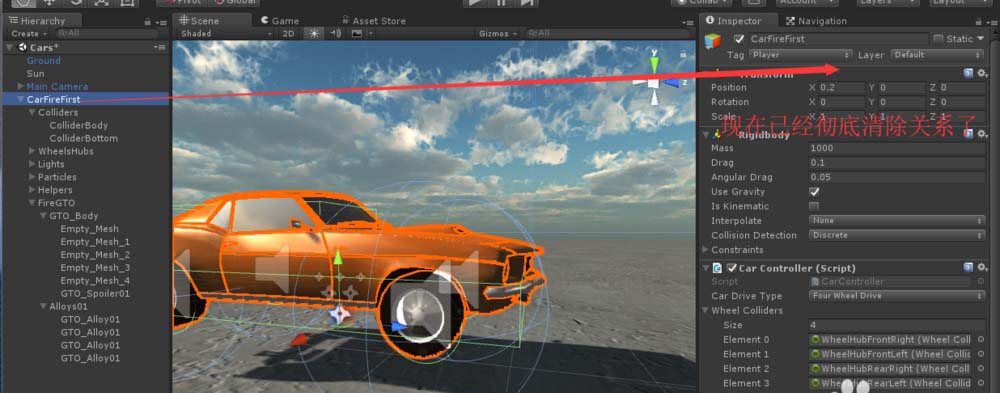This screenshot has width=1000, height=393.
Task: Click the scene effects image icon
Action: (x=357, y=34)
